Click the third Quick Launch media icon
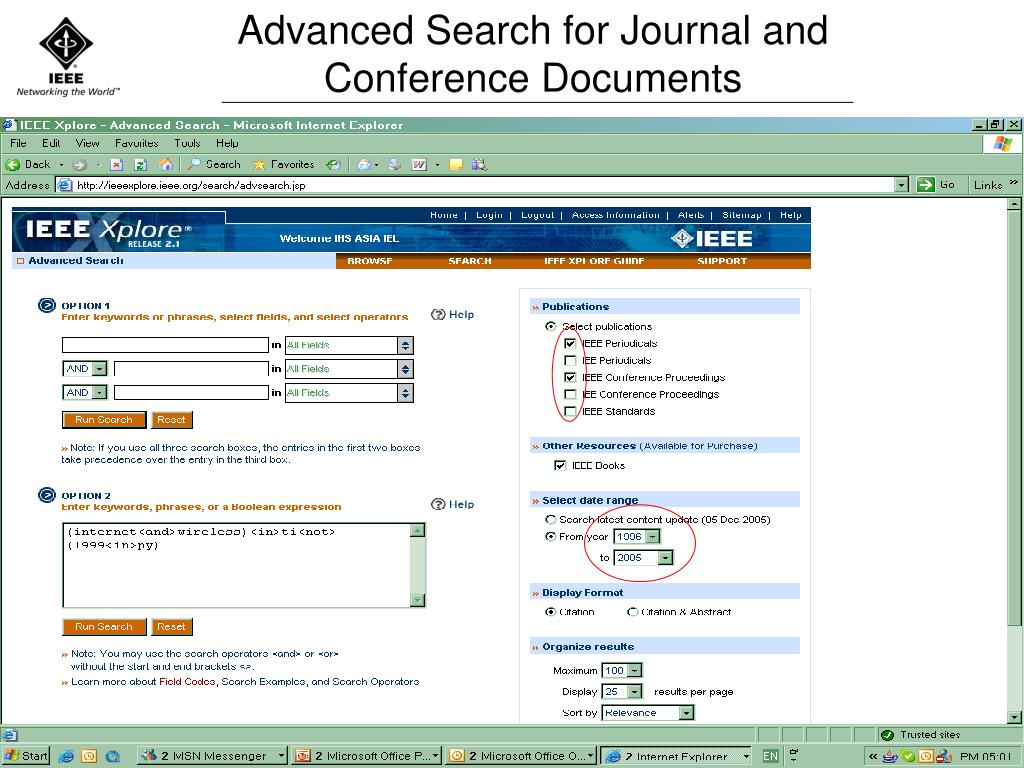Image resolution: width=1024 pixels, height=768 pixels. [112, 756]
